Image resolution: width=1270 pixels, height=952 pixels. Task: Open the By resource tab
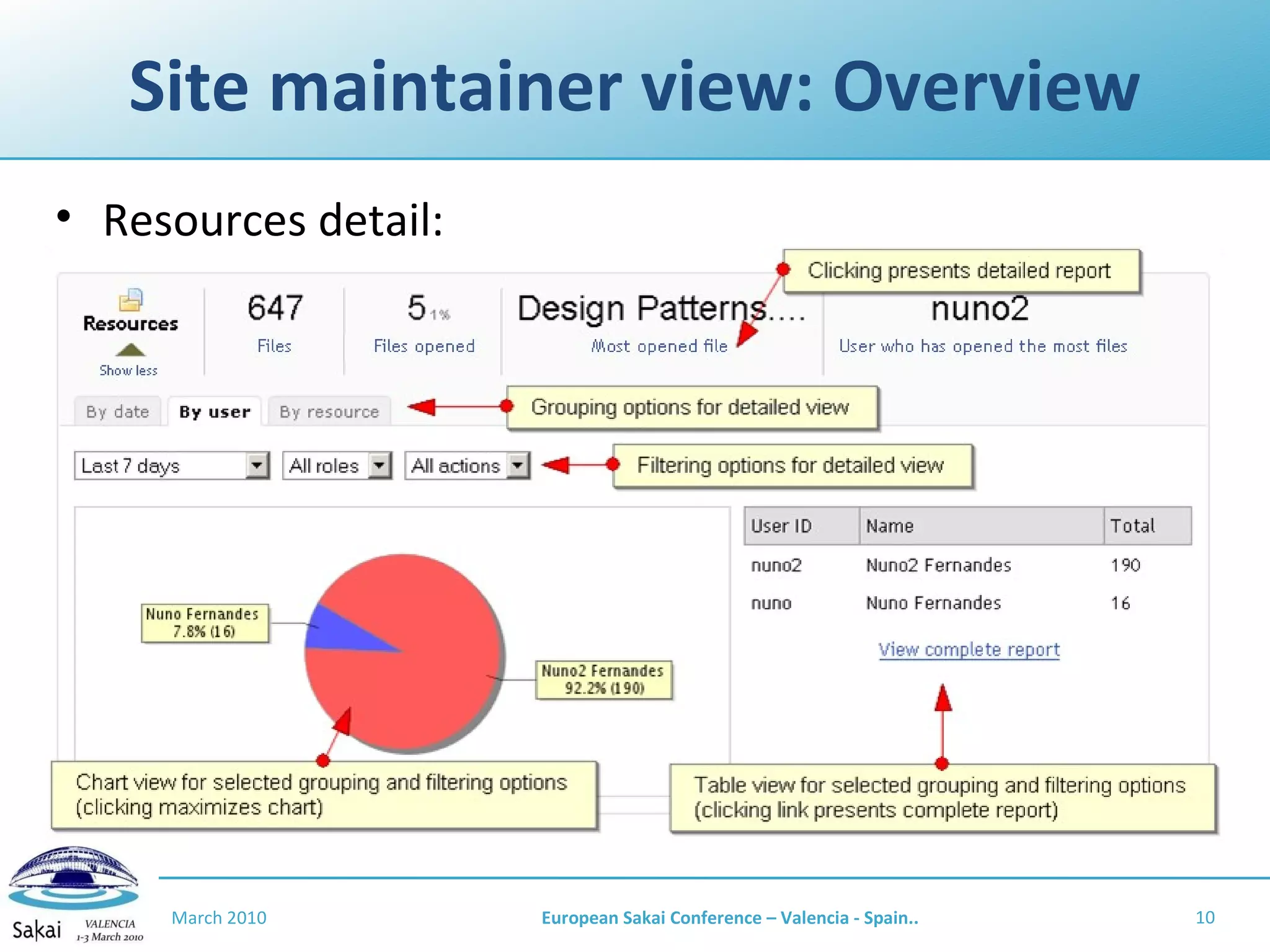click(x=329, y=412)
